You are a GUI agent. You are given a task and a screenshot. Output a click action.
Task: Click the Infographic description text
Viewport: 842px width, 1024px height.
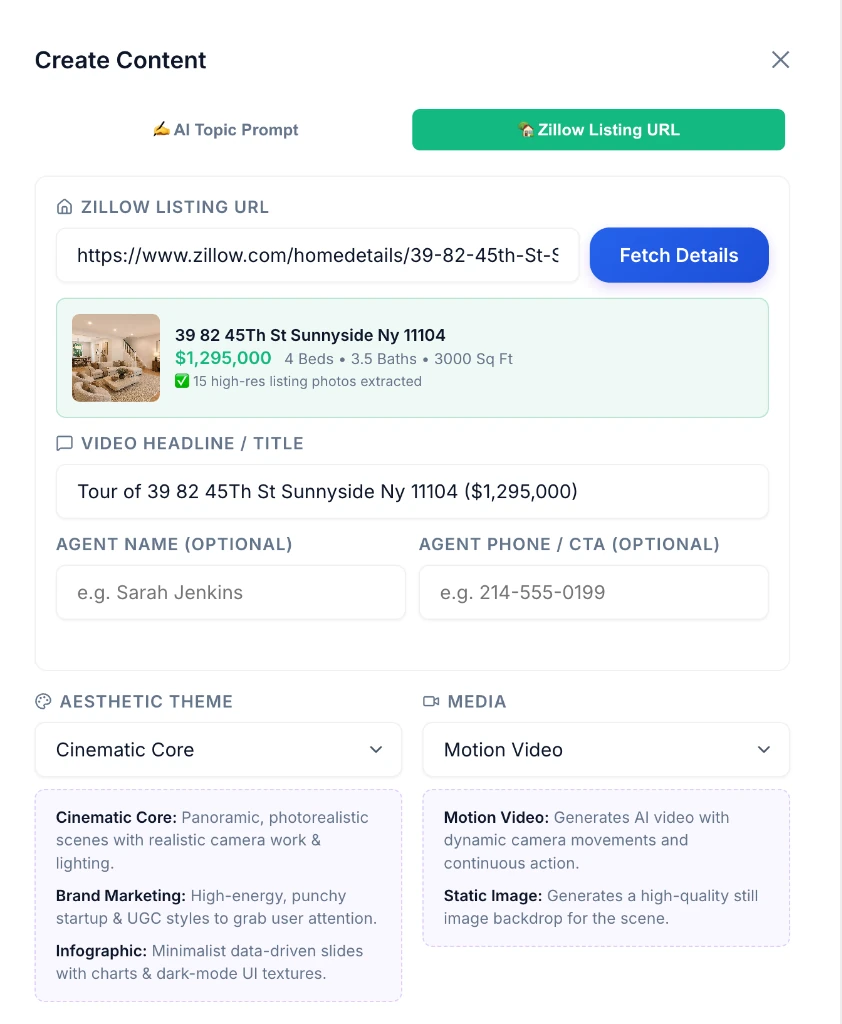[210, 962]
